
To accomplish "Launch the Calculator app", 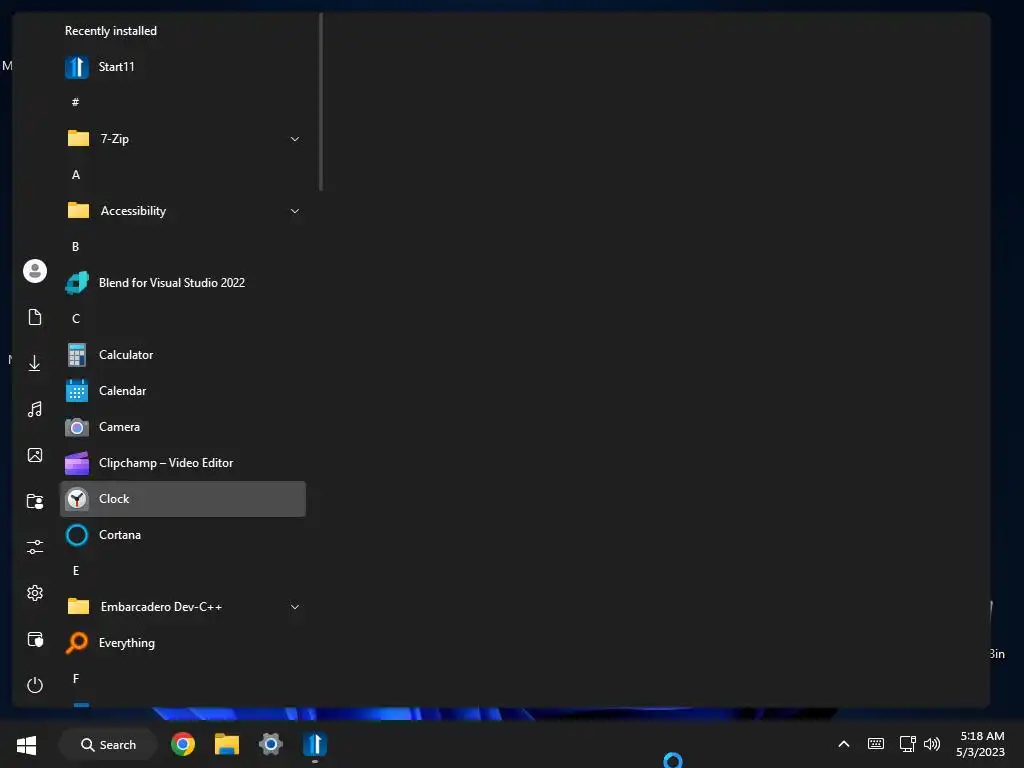I will (183, 355).
